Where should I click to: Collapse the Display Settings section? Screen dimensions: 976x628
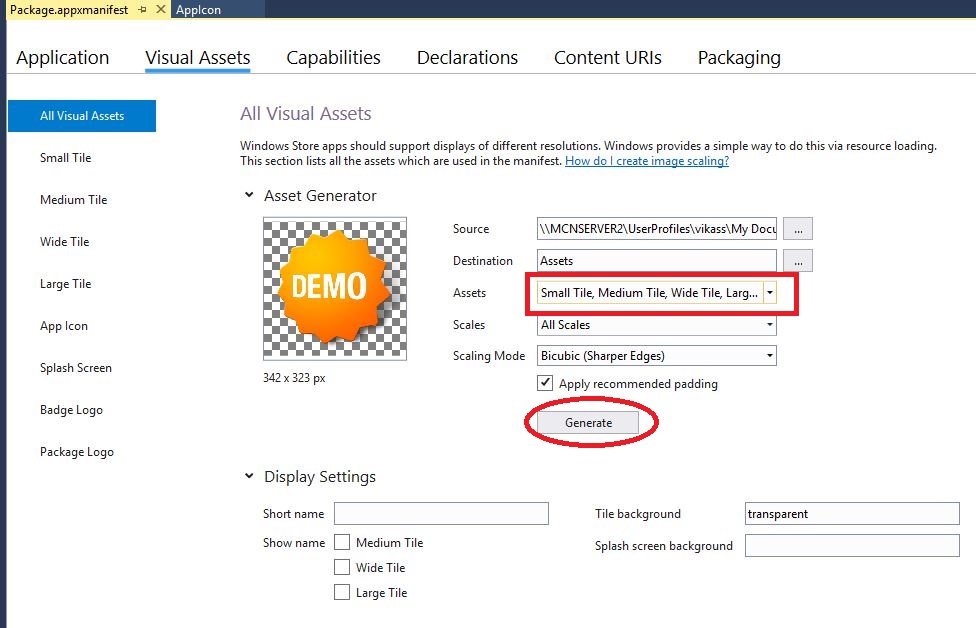tap(249, 477)
